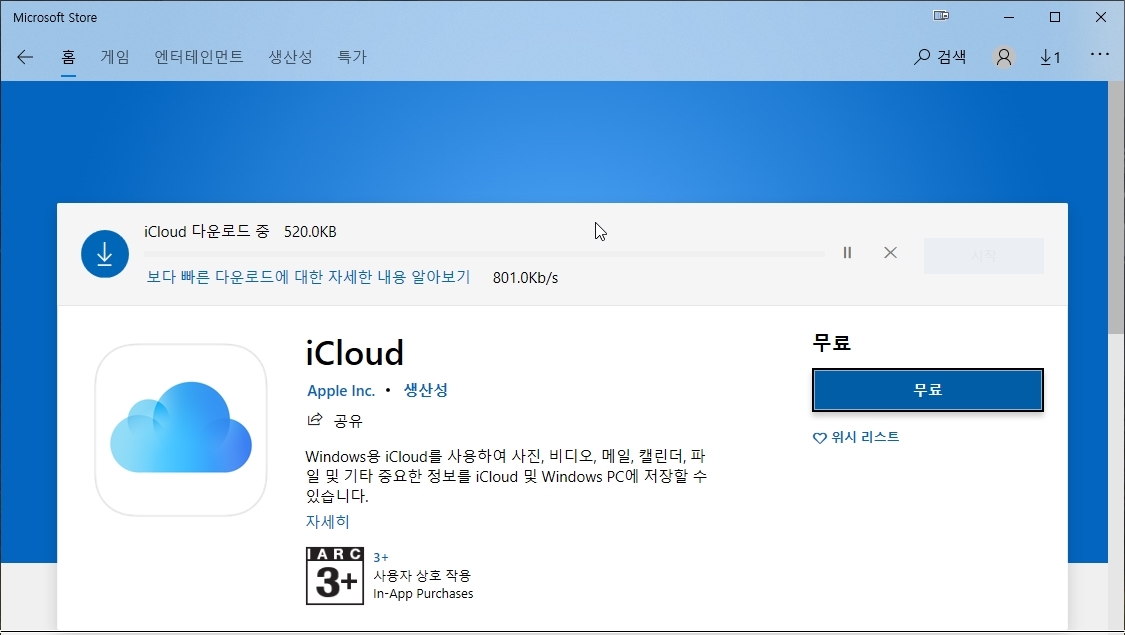Screen dimensions: 1125x635
Task: Select the 생산성 tab
Action: coord(291,57)
